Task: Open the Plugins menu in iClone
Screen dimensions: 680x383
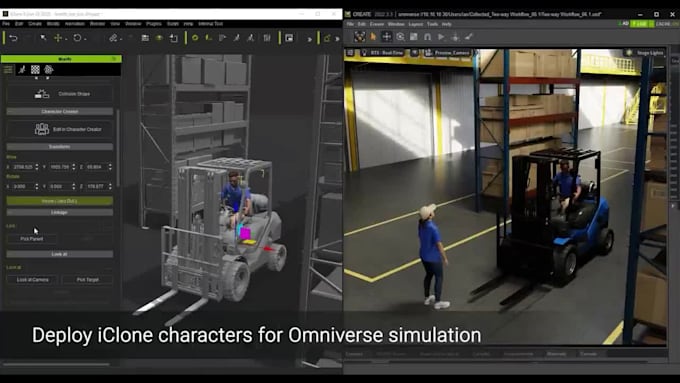Action: 154,24
